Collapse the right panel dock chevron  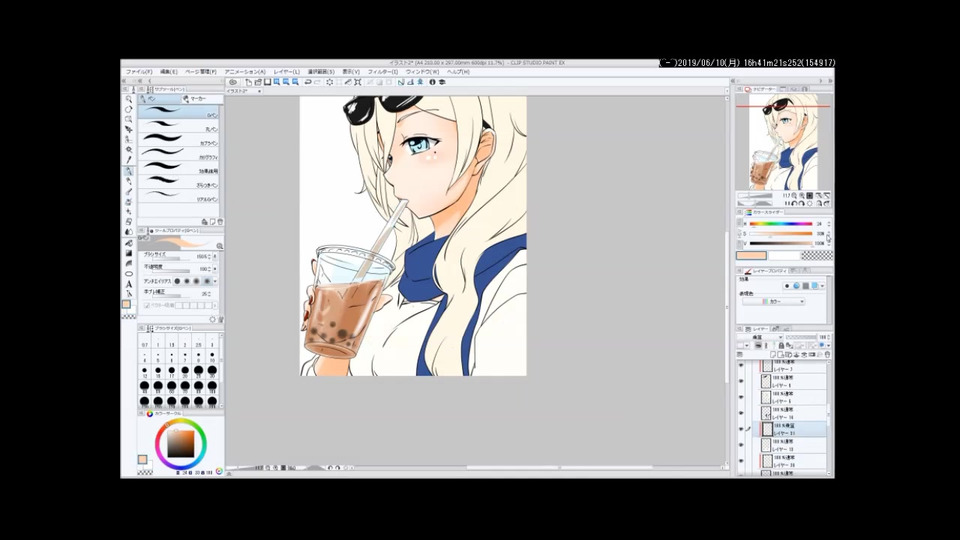pyautogui.click(x=830, y=81)
